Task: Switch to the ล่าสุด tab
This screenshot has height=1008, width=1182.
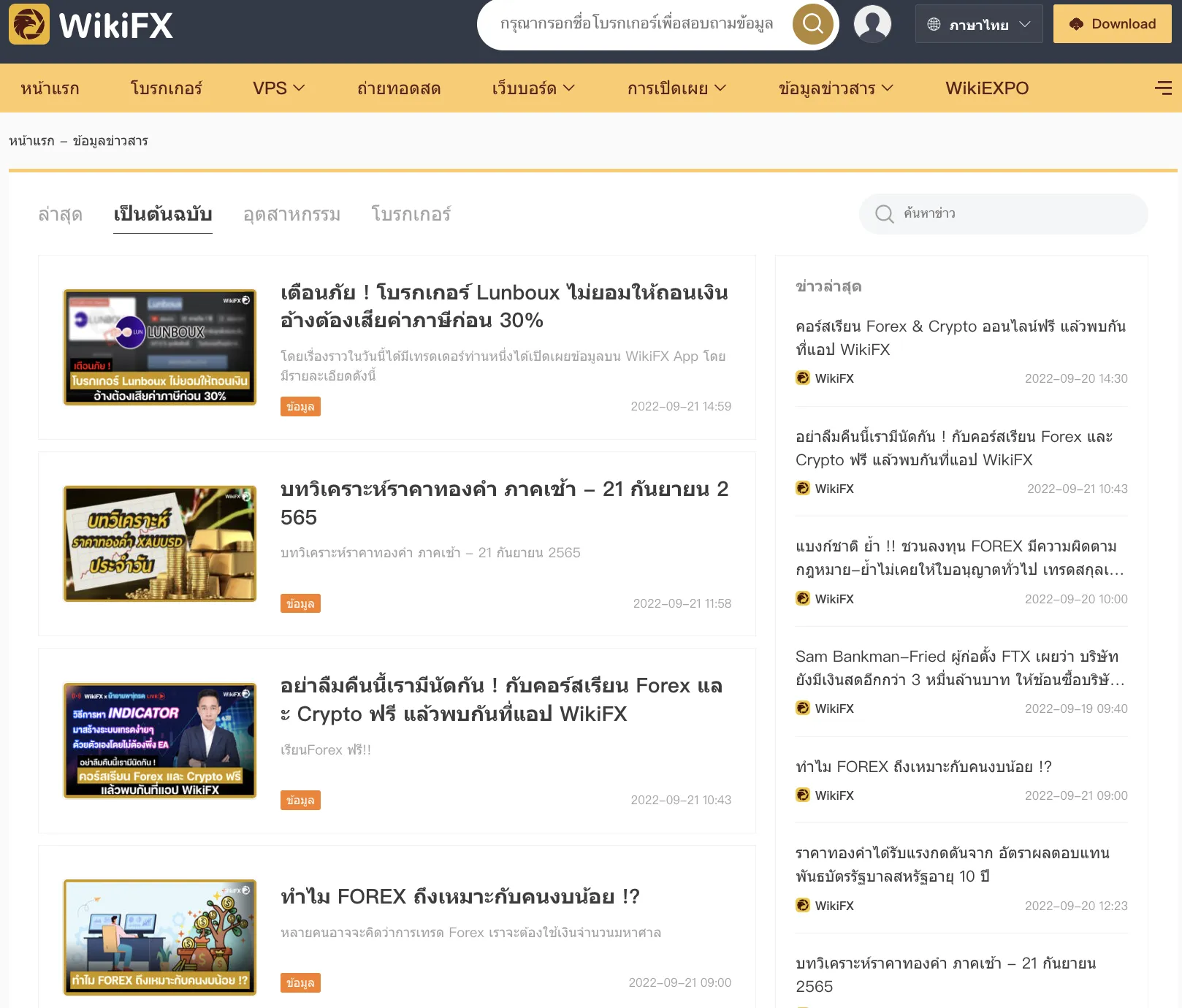Action: click(60, 214)
